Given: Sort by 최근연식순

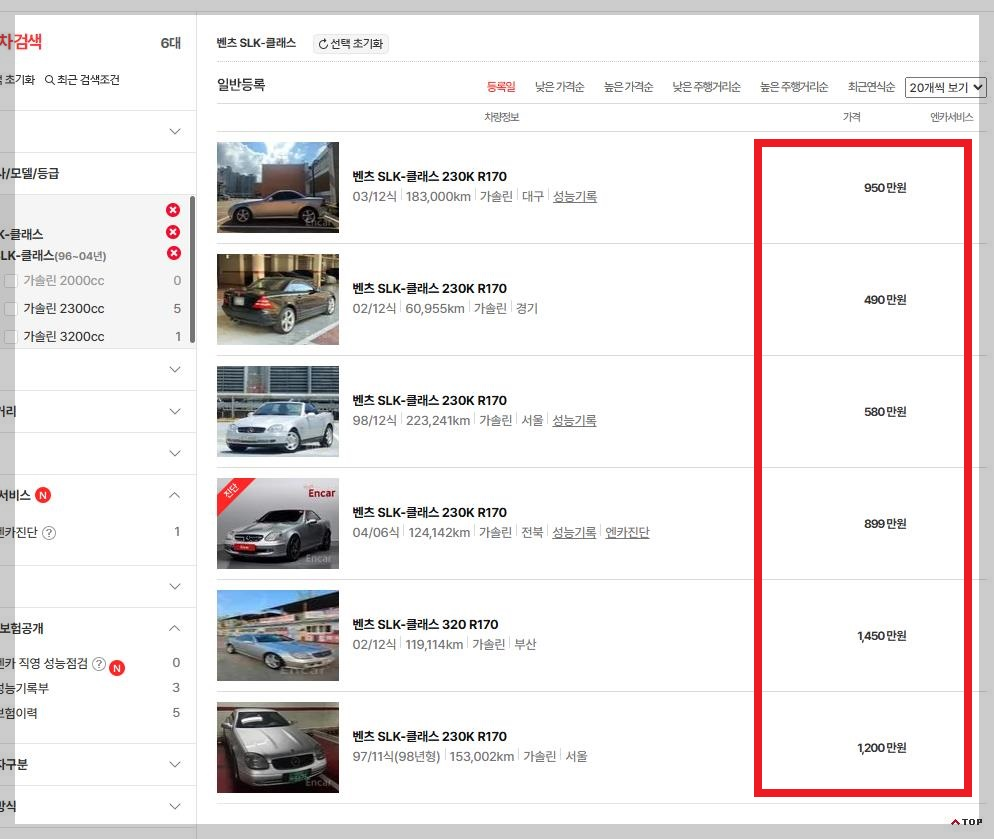Looking at the screenshot, I should tap(871, 87).
